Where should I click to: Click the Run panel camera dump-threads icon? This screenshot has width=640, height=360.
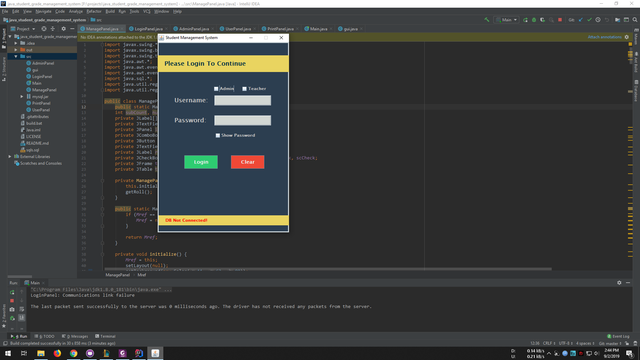tap(12, 309)
